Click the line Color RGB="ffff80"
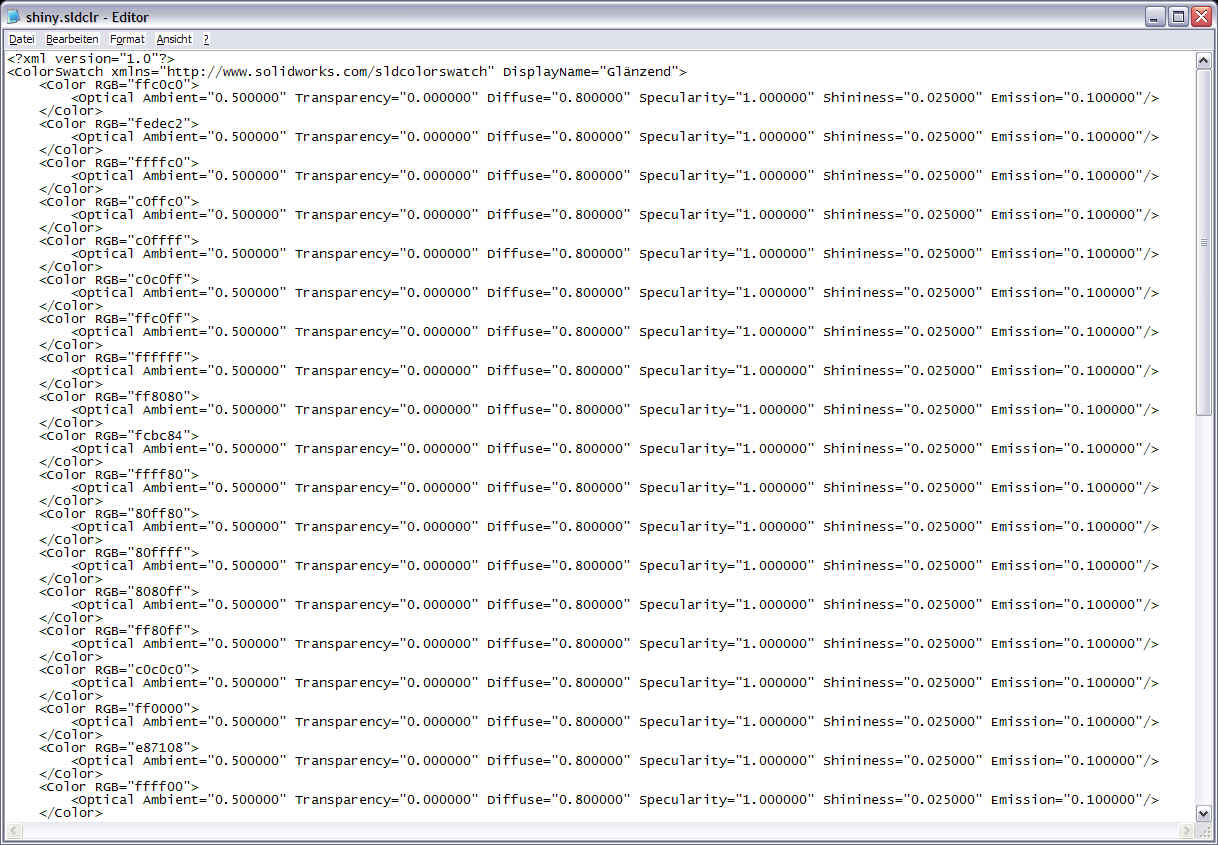Screen dimensions: 1218x845 click(x=119, y=475)
